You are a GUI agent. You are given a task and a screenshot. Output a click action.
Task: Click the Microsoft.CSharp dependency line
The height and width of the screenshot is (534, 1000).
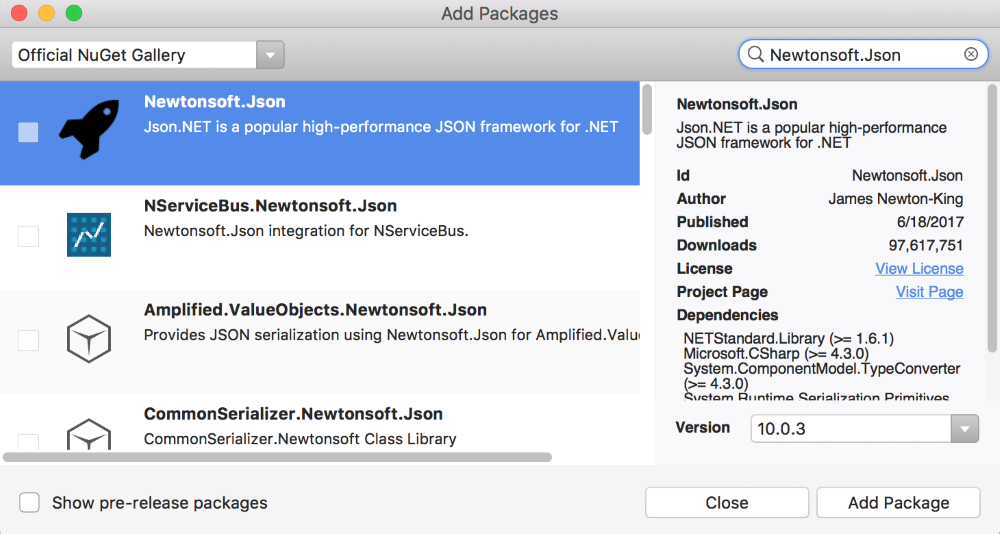click(x=776, y=353)
